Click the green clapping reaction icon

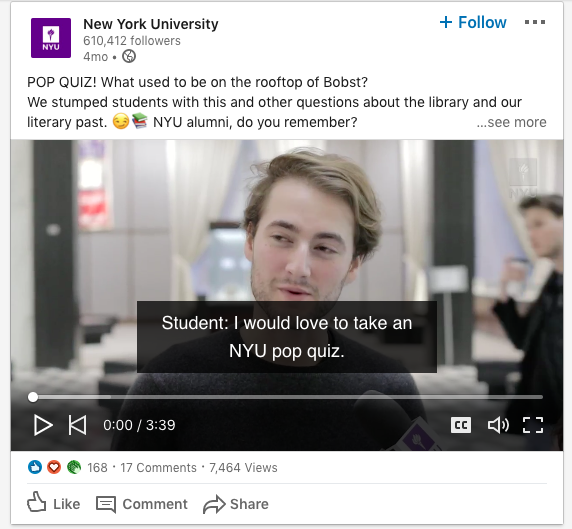click(x=74, y=467)
